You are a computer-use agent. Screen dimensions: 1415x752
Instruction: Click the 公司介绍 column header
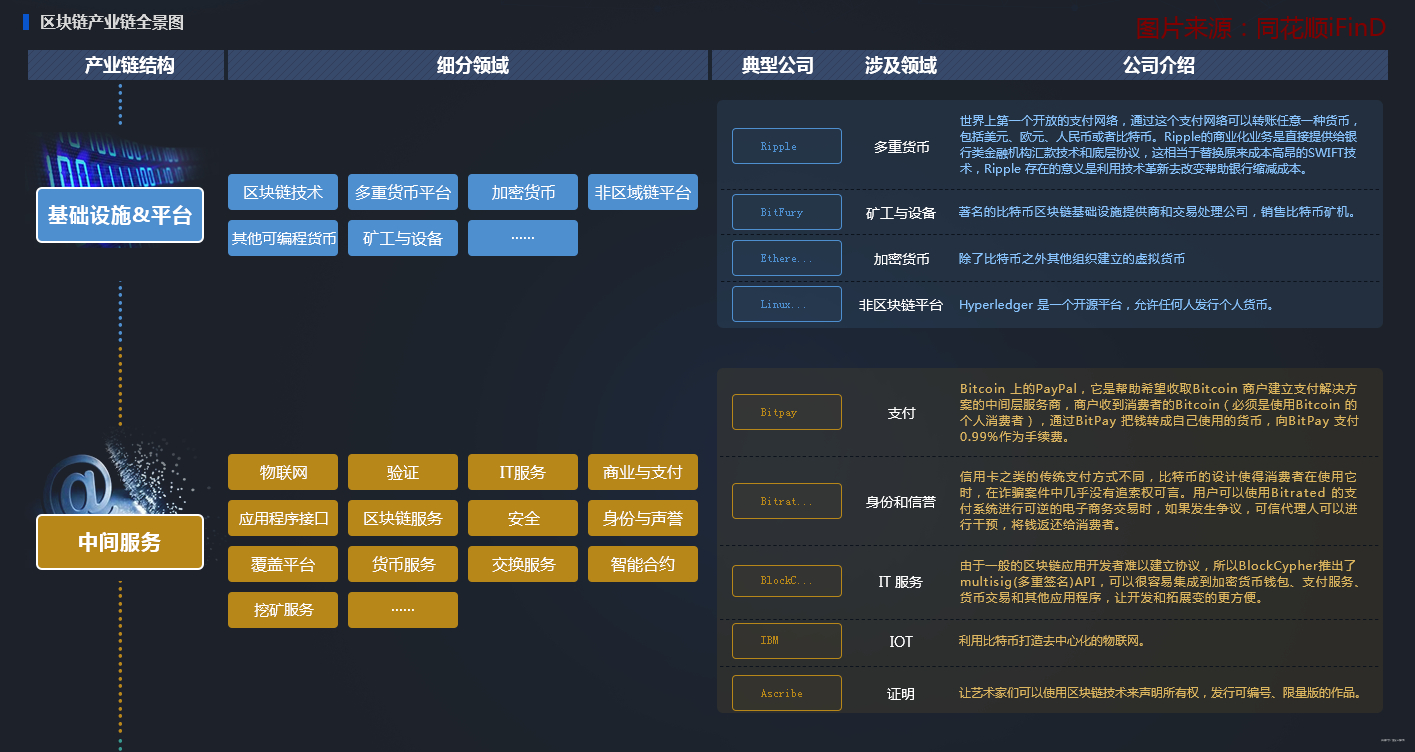[1159, 66]
